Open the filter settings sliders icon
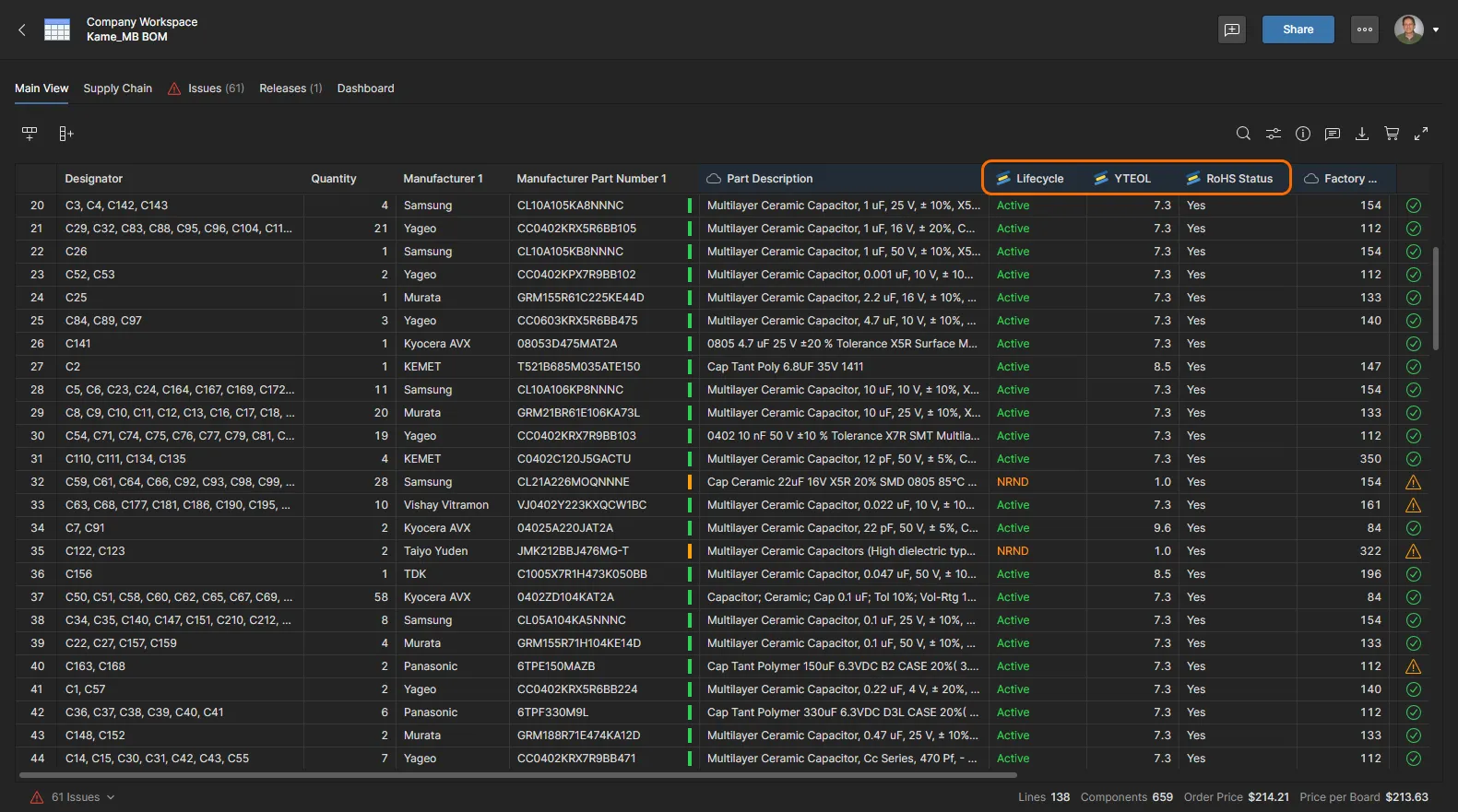1458x812 pixels. tap(1273, 134)
